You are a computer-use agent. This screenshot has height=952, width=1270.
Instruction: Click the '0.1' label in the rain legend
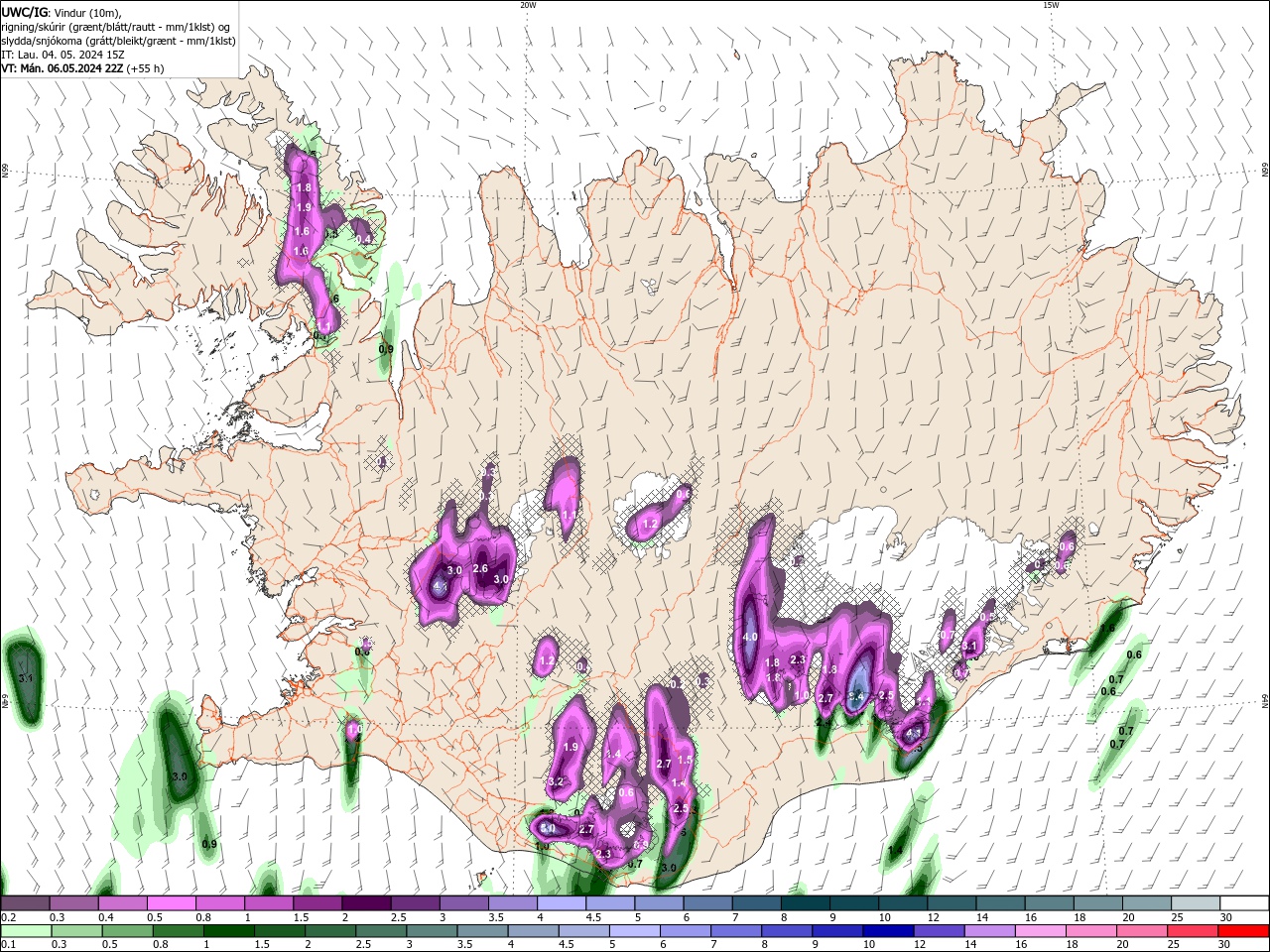8,945
